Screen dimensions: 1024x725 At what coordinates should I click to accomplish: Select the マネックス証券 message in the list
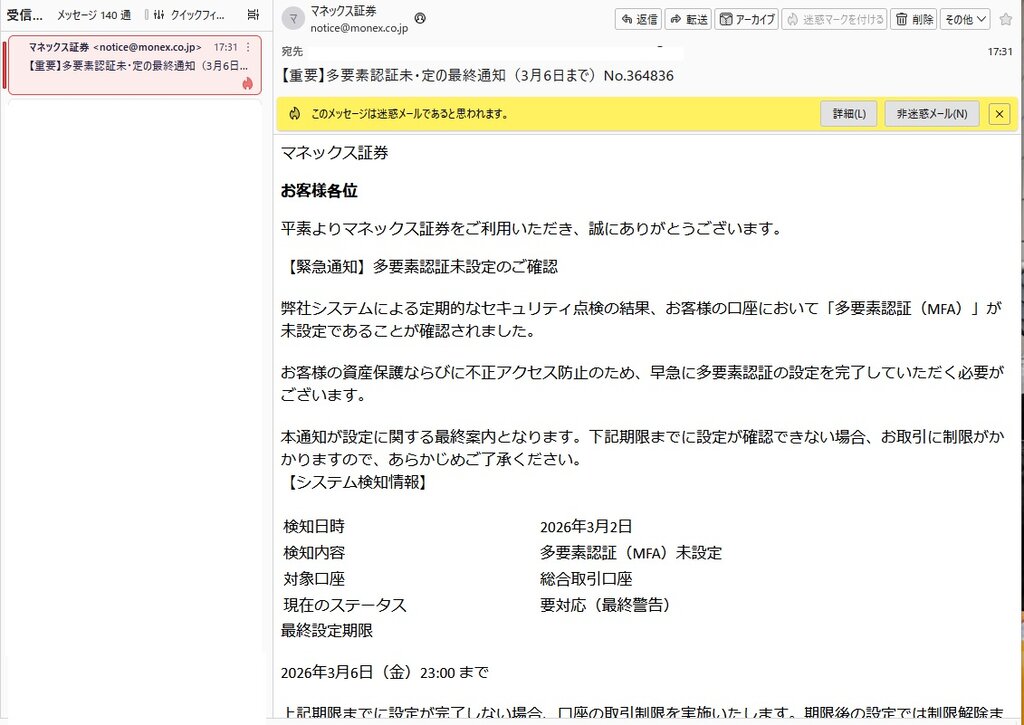(x=135, y=65)
